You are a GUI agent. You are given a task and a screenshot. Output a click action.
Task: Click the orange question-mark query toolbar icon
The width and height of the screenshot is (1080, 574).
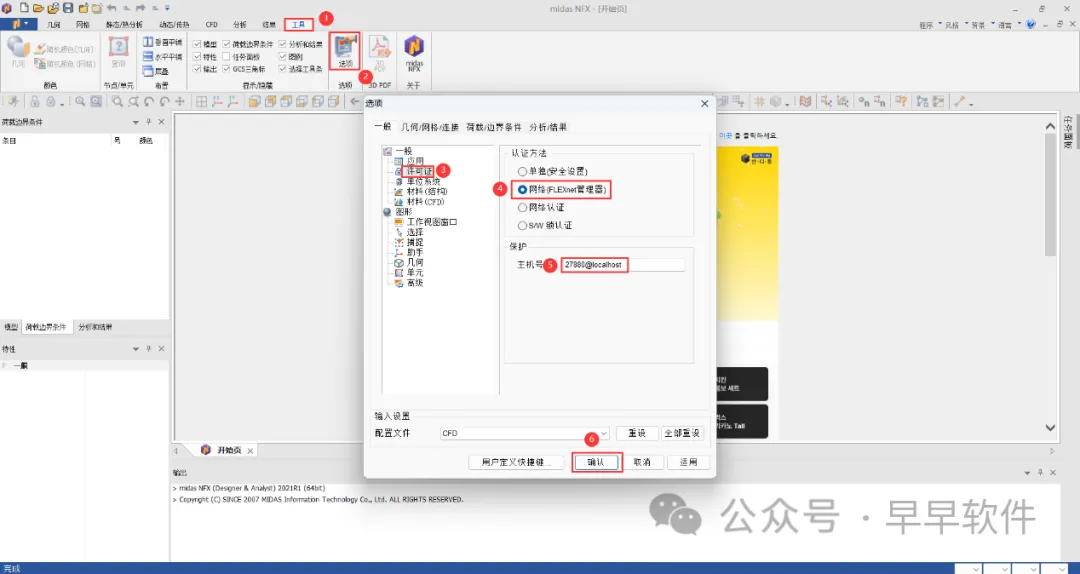[x=901, y=102]
